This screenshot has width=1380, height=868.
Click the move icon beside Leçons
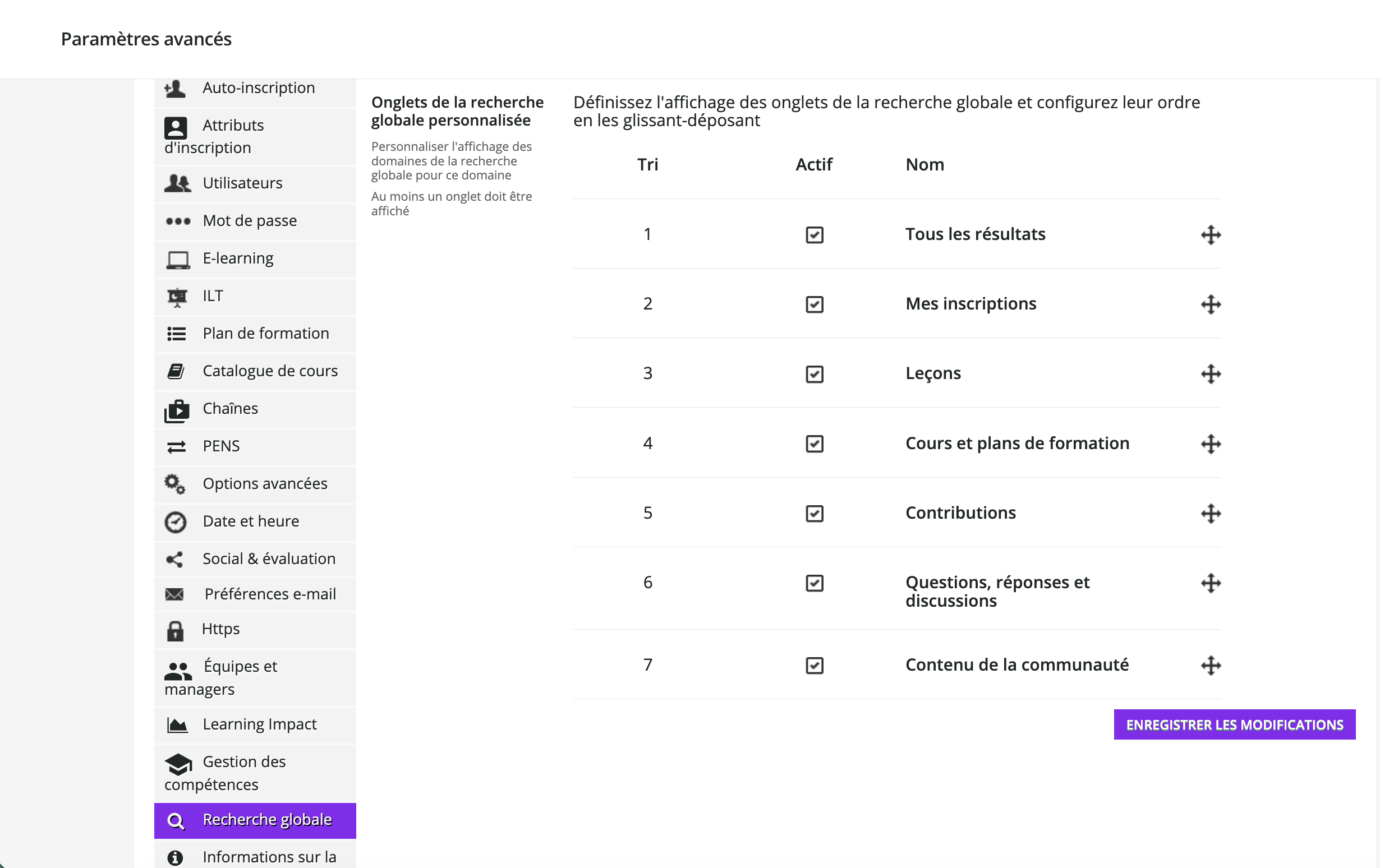click(x=1211, y=374)
